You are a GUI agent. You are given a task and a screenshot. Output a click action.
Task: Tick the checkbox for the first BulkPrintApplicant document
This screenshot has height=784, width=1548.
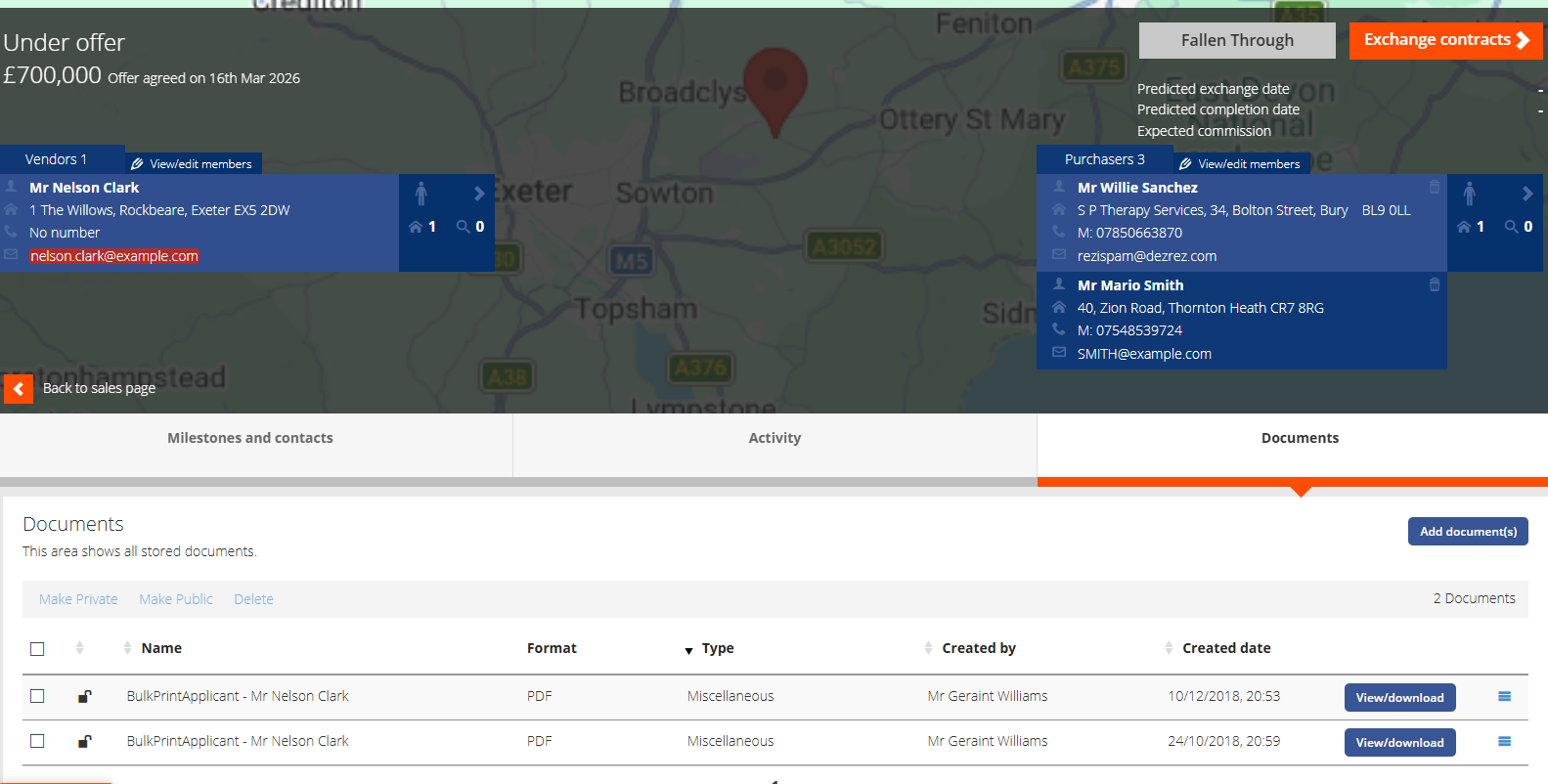click(37, 696)
